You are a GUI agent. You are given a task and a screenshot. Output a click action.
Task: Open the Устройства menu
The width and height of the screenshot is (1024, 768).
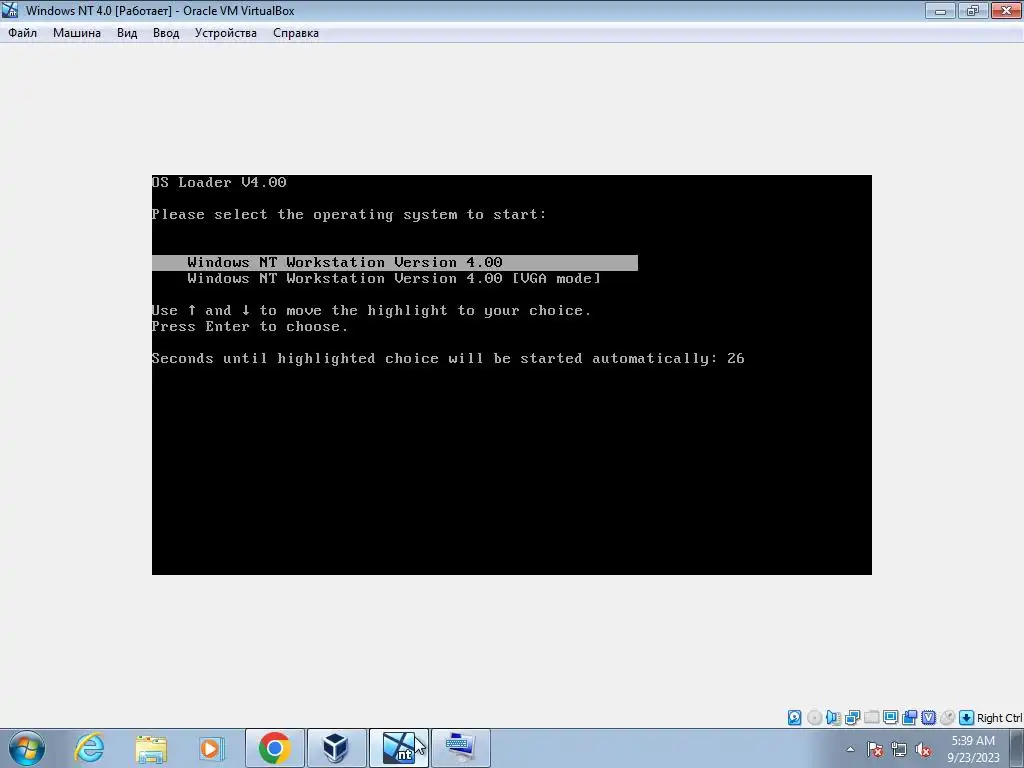pyautogui.click(x=225, y=33)
